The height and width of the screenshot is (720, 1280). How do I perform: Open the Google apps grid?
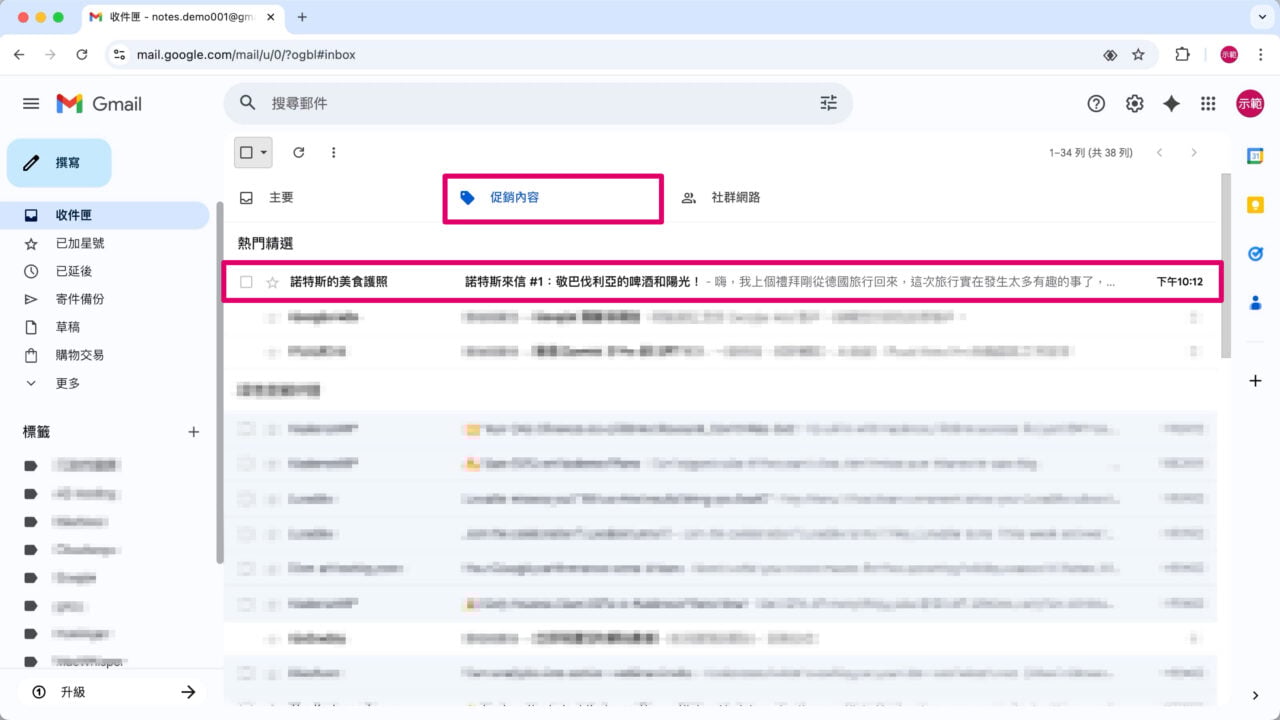point(1208,103)
